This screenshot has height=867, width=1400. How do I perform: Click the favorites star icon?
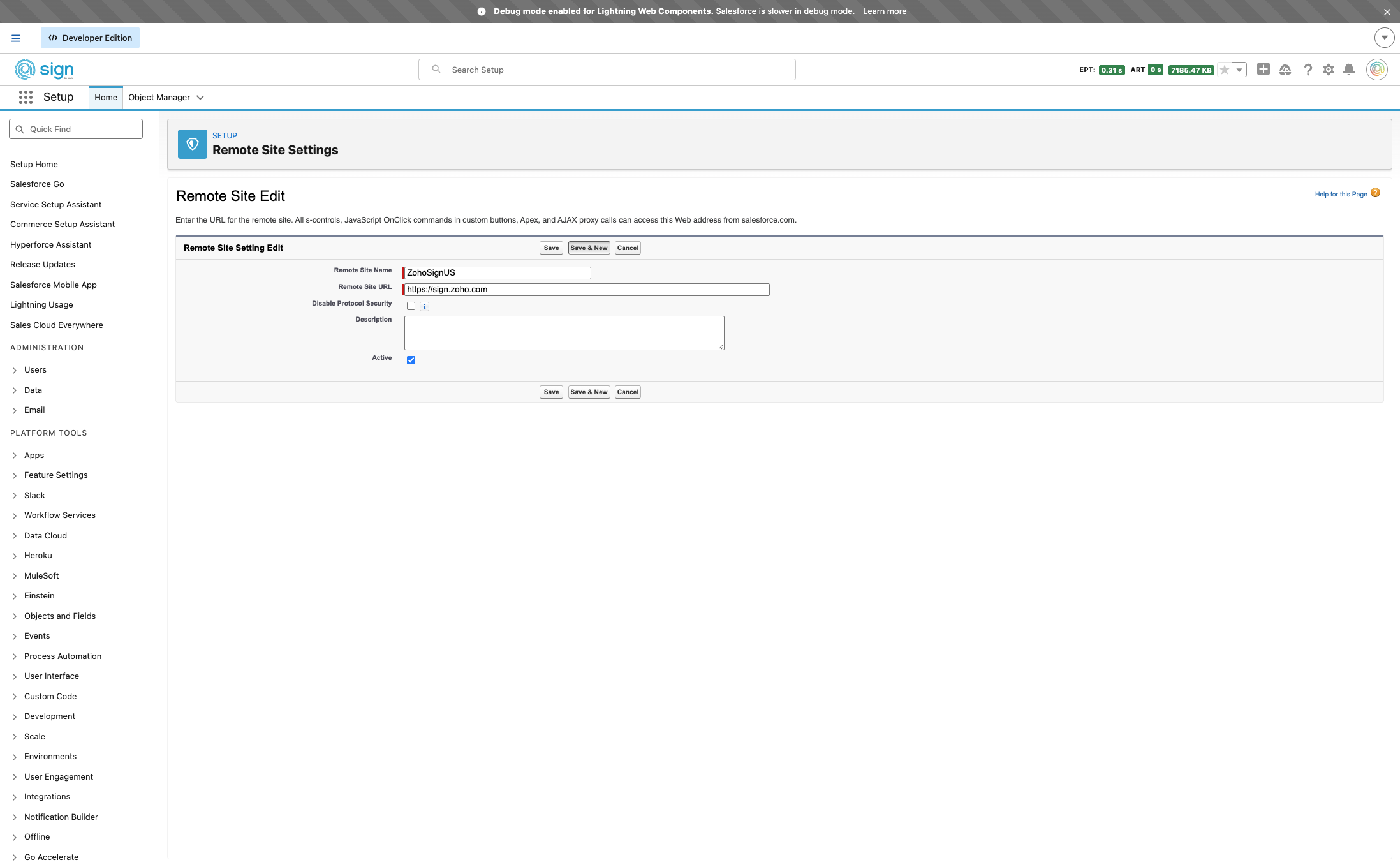pos(1224,70)
